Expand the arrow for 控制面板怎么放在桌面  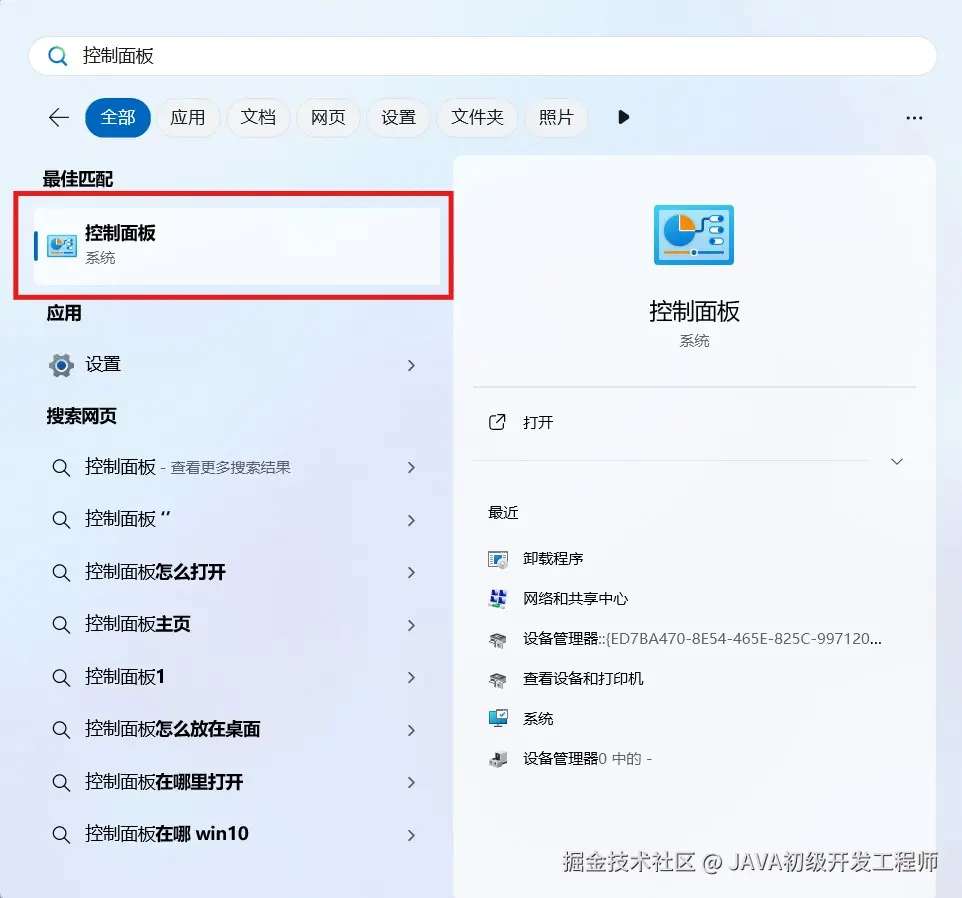[x=411, y=730]
